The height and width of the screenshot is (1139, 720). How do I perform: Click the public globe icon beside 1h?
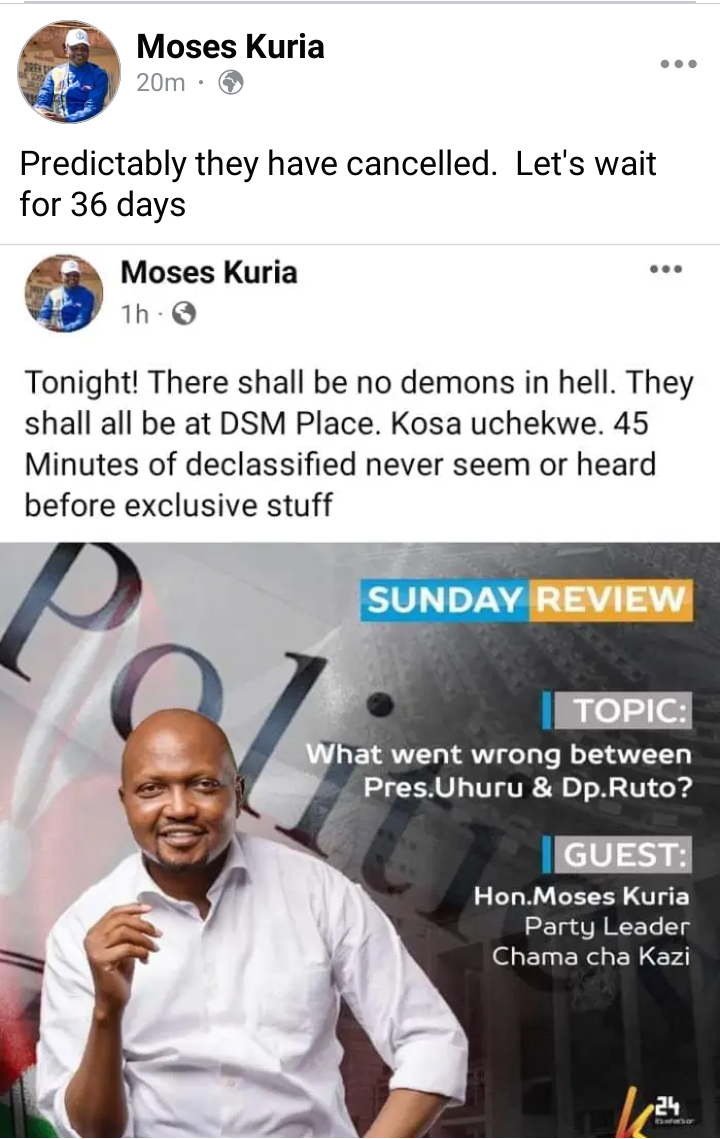point(184,314)
